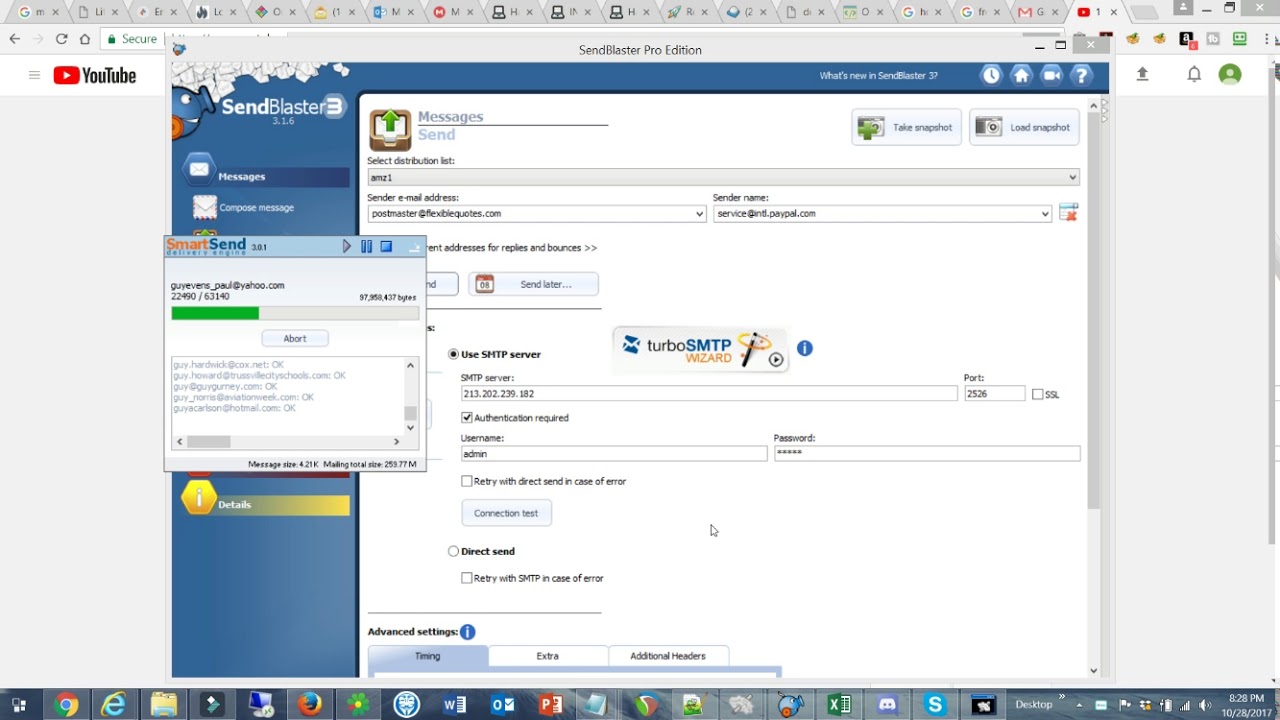
Task: Open Firefox from the taskbar
Action: point(310,705)
